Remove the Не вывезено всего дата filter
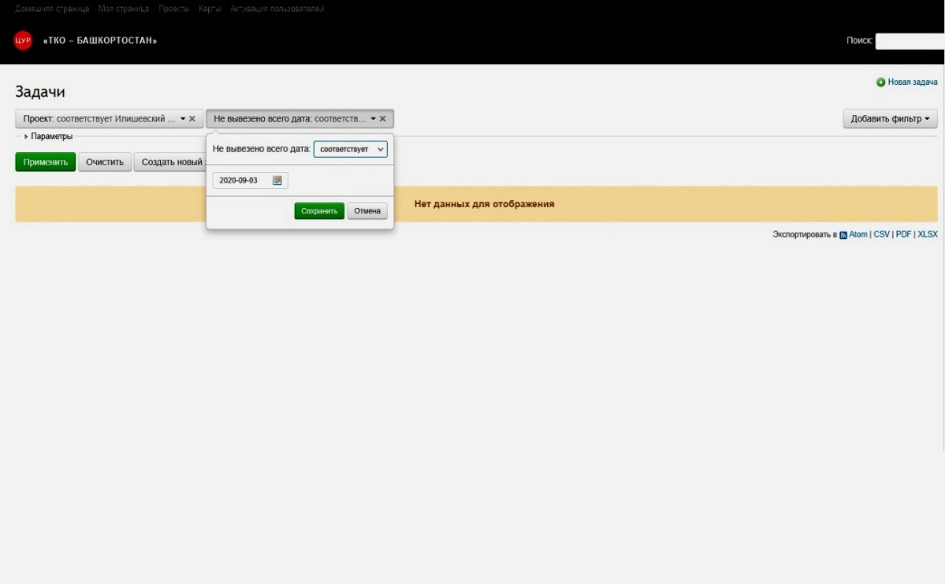This screenshot has width=945, height=584. pyautogui.click(x=383, y=119)
